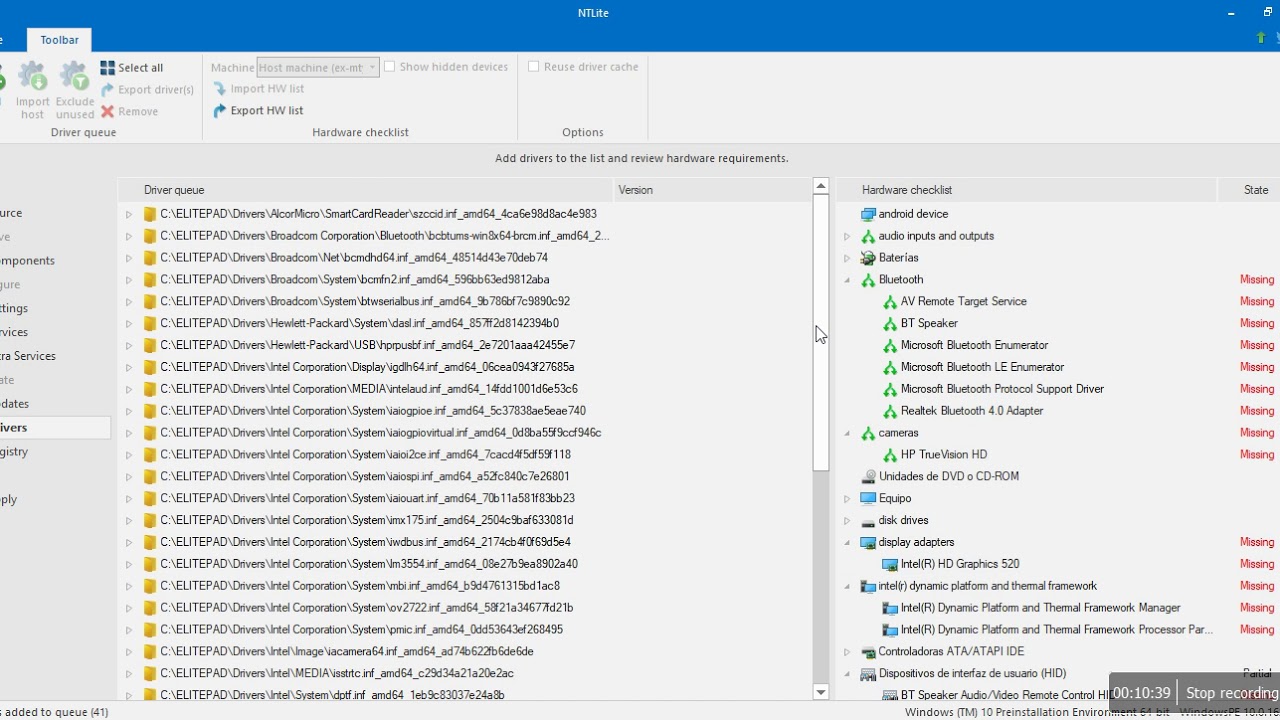Click the android device icon
This screenshot has height=720, width=1280.
pos(868,214)
